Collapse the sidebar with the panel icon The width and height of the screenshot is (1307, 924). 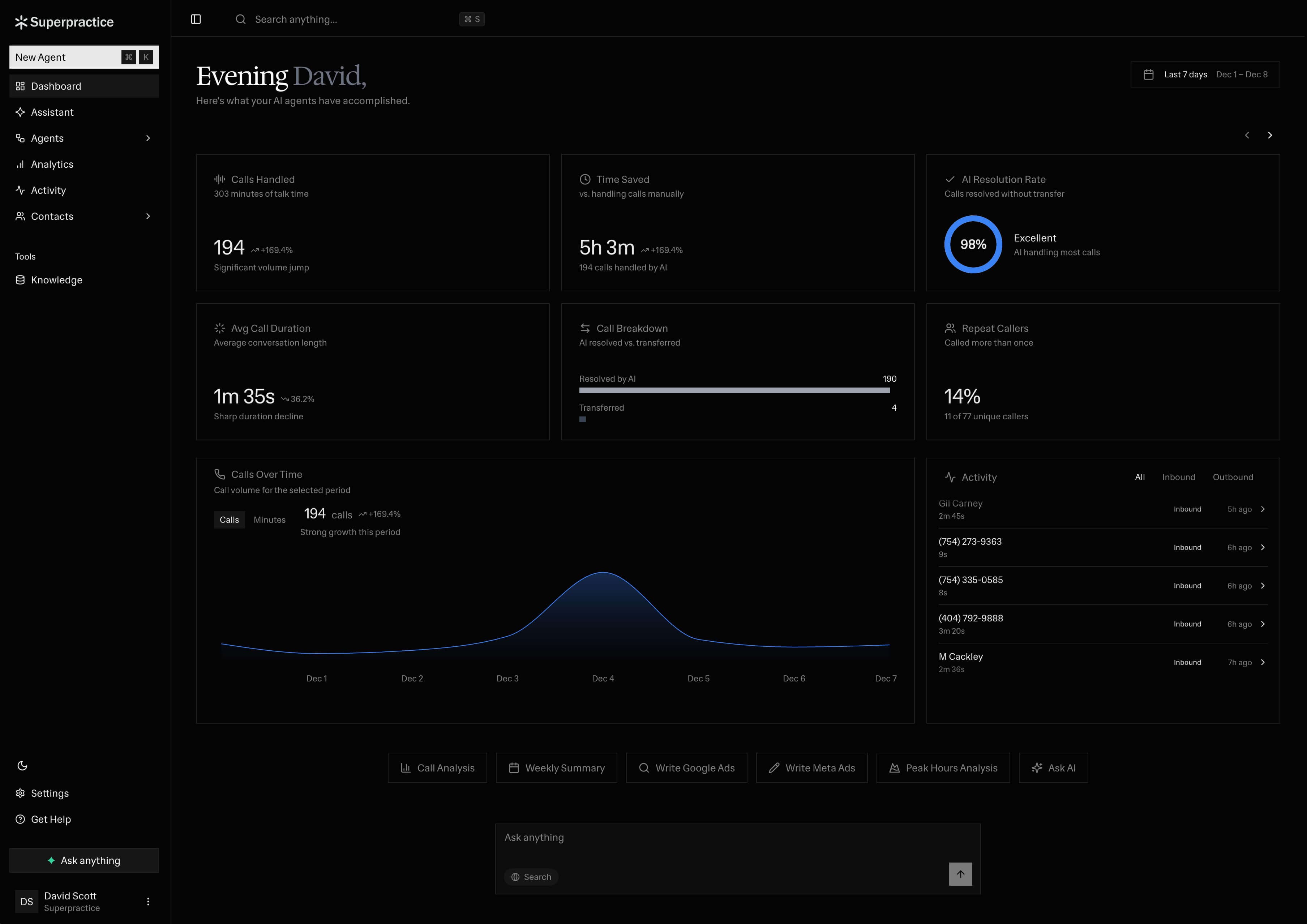coord(196,19)
